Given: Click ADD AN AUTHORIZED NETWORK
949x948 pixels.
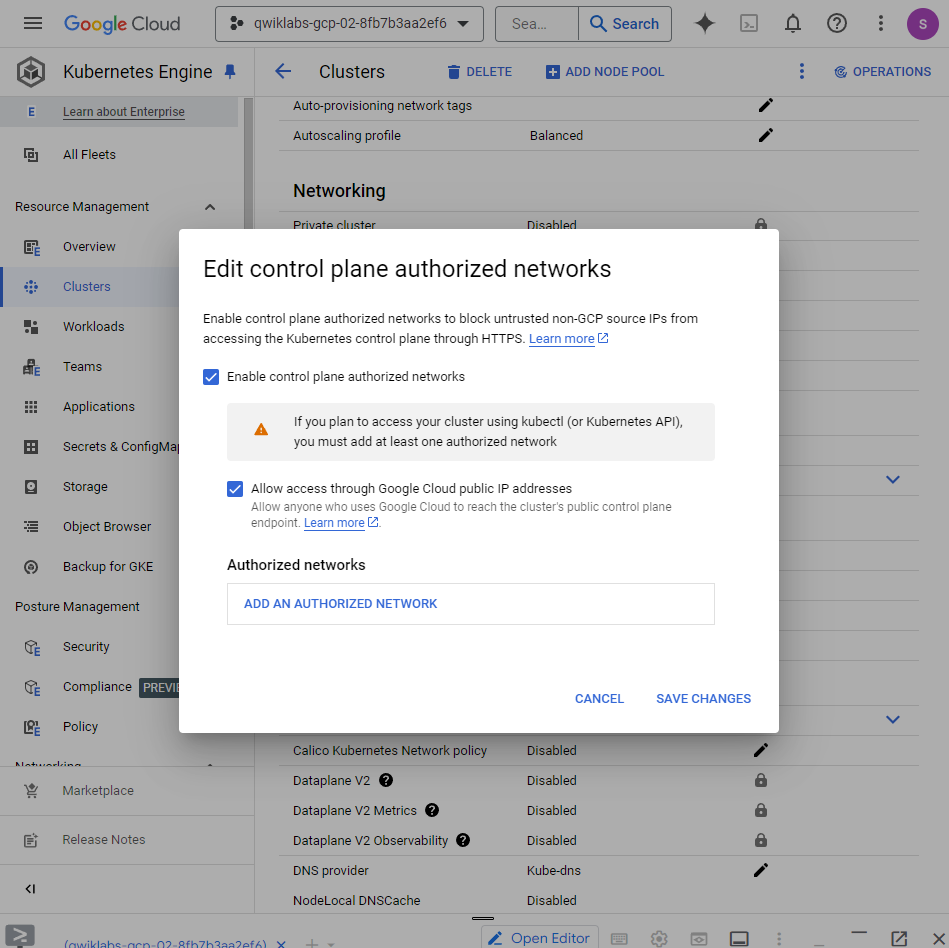Looking at the screenshot, I should pyautogui.click(x=340, y=604).
